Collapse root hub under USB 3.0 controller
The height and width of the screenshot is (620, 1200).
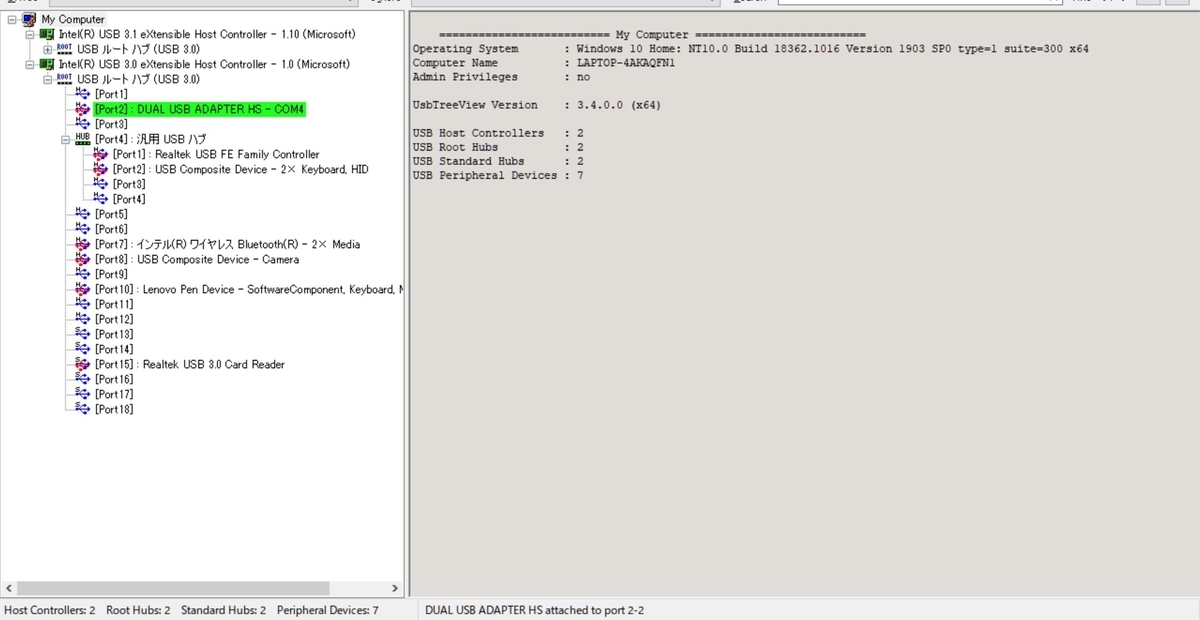click(x=48, y=79)
